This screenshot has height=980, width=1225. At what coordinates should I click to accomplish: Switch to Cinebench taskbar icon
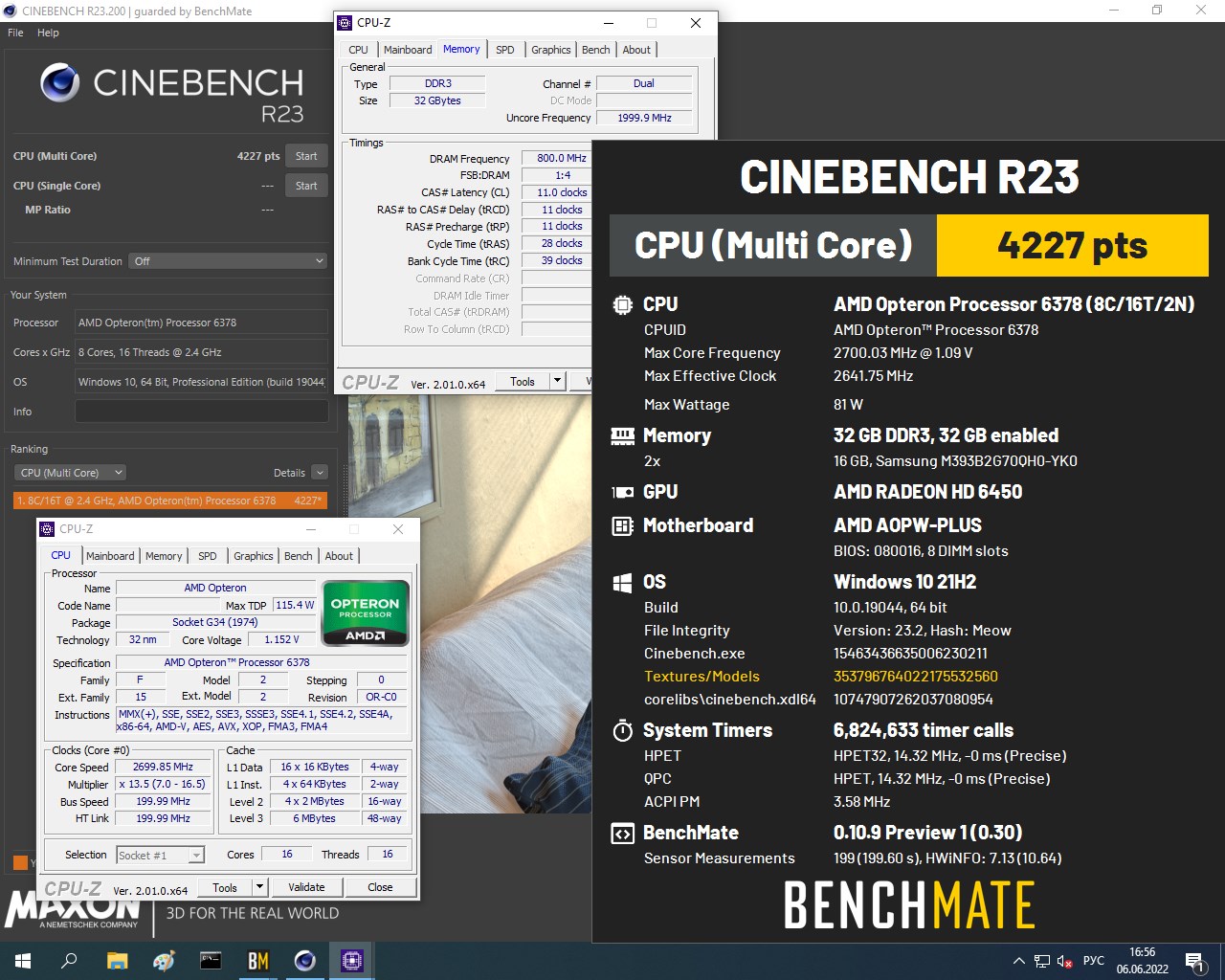(x=304, y=961)
